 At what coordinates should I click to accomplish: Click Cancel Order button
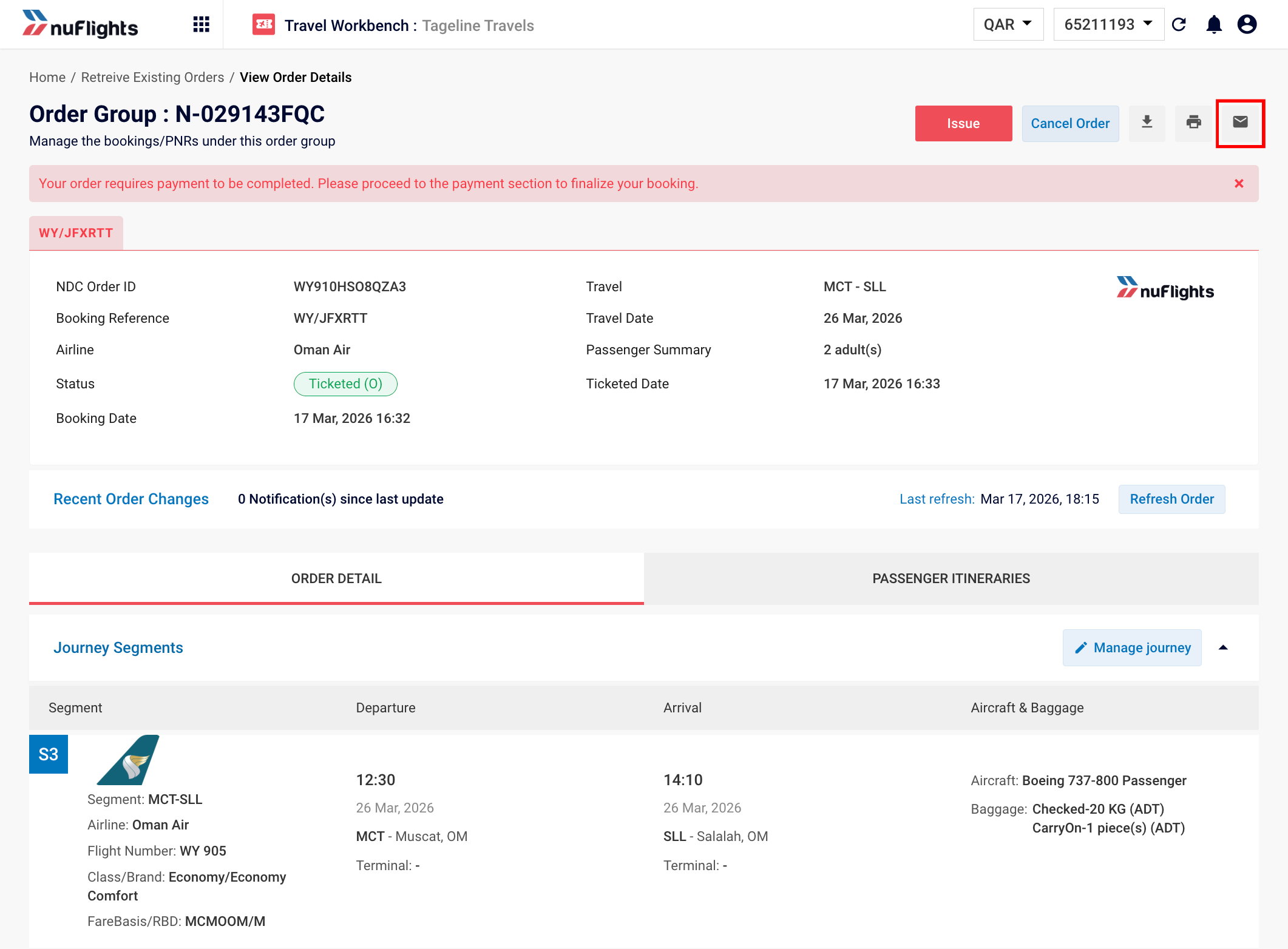coord(1070,123)
